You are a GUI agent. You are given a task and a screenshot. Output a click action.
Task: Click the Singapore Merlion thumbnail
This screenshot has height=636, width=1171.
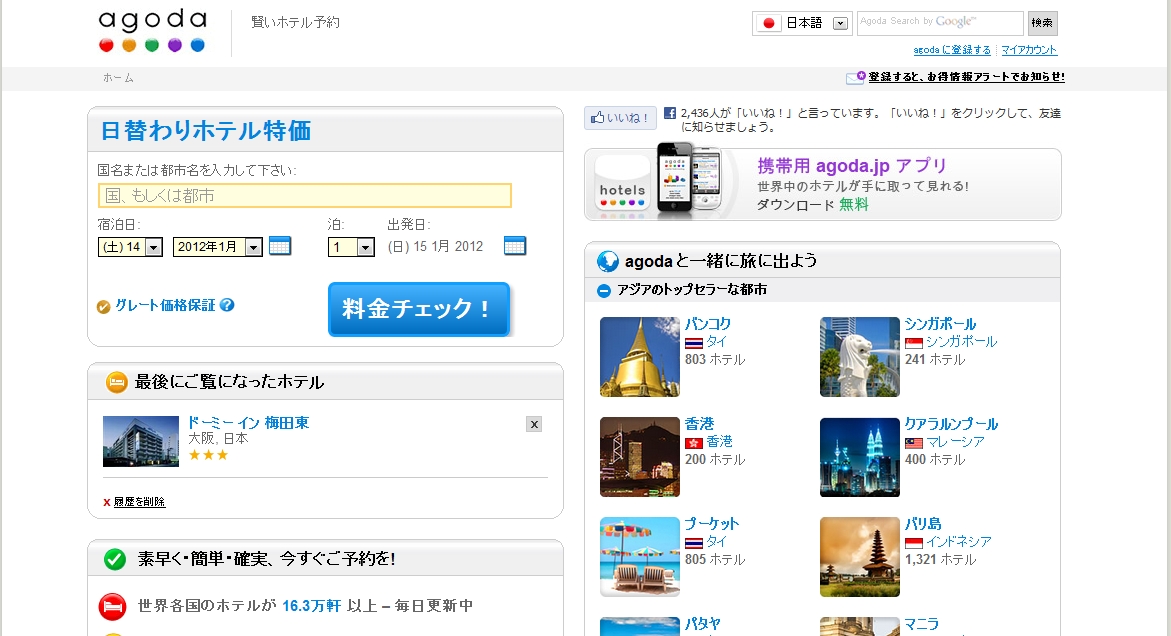tap(860, 357)
